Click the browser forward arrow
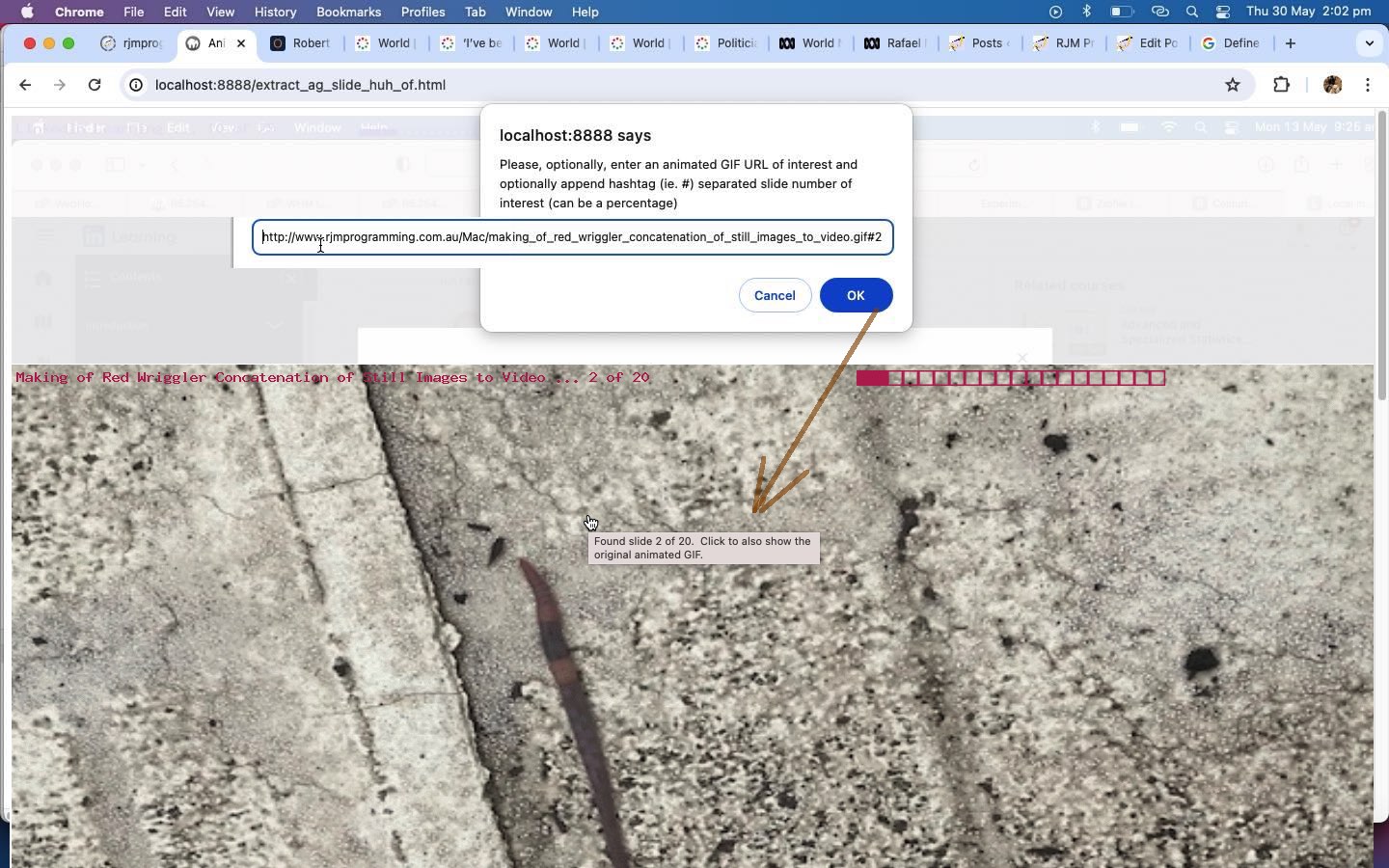Image resolution: width=1389 pixels, height=868 pixels. [60, 85]
